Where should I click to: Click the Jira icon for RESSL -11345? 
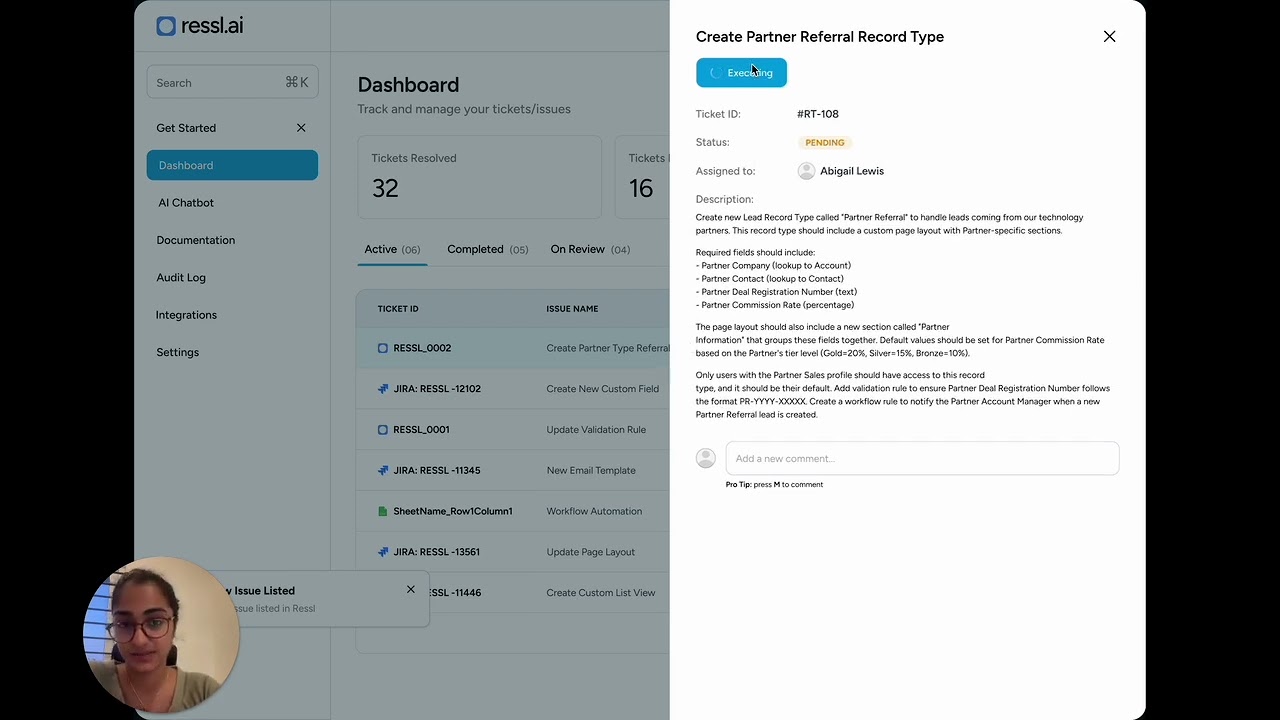(x=383, y=470)
